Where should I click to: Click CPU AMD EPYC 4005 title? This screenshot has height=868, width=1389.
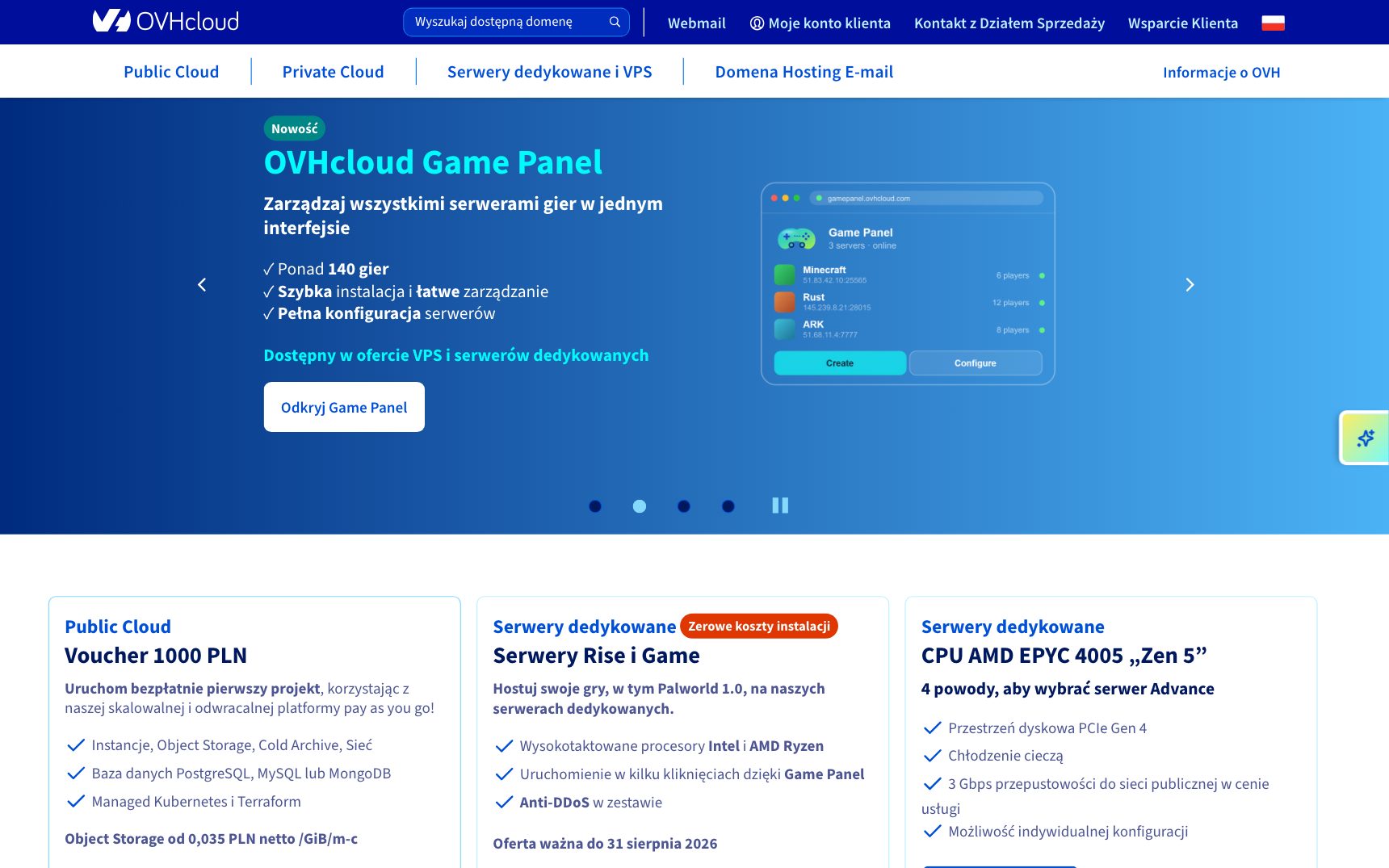(x=1064, y=656)
